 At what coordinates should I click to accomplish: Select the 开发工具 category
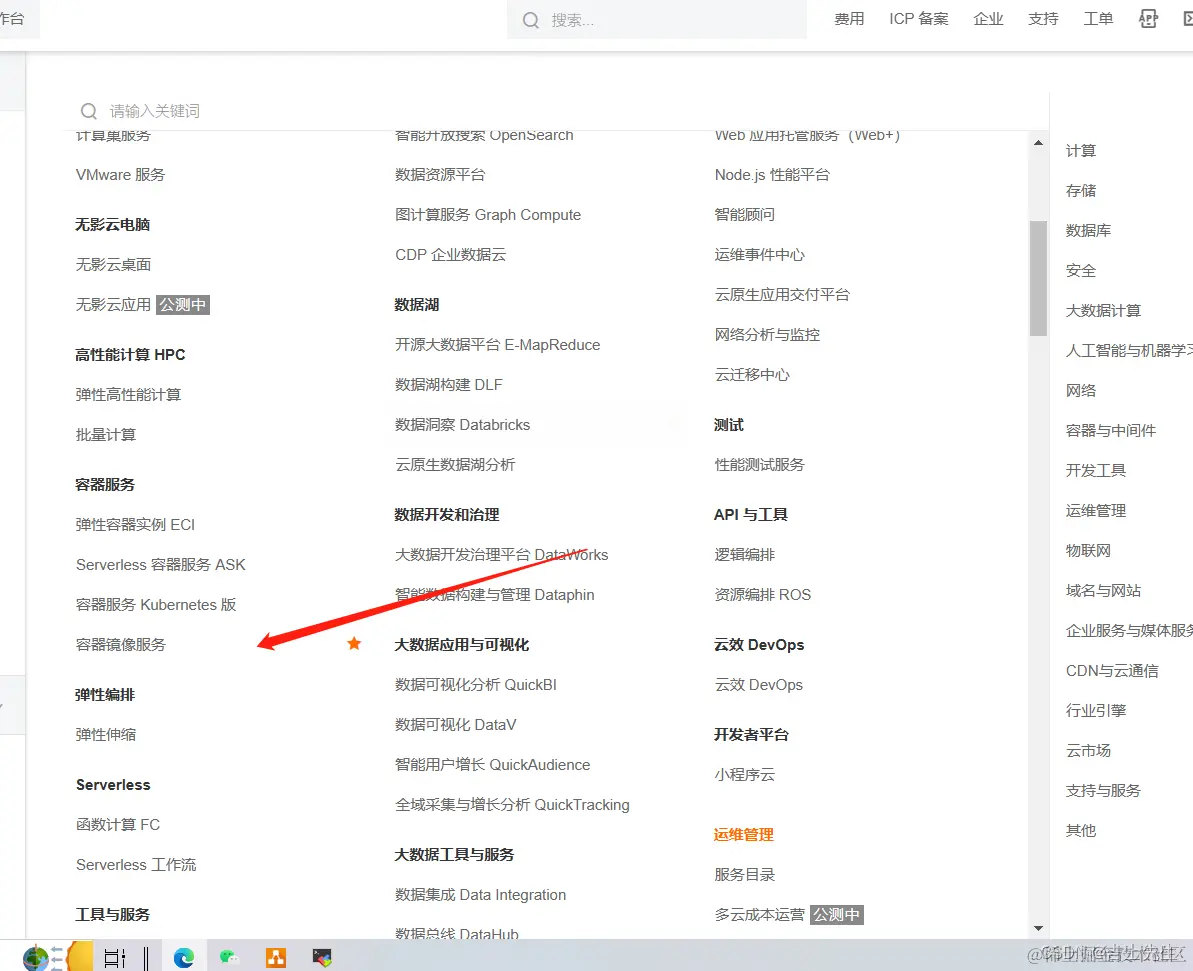1096,470
